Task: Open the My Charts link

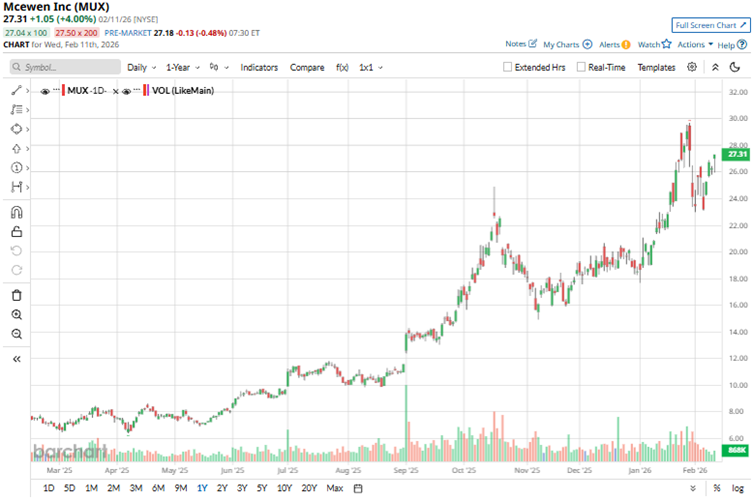Action: coord(567,45)
